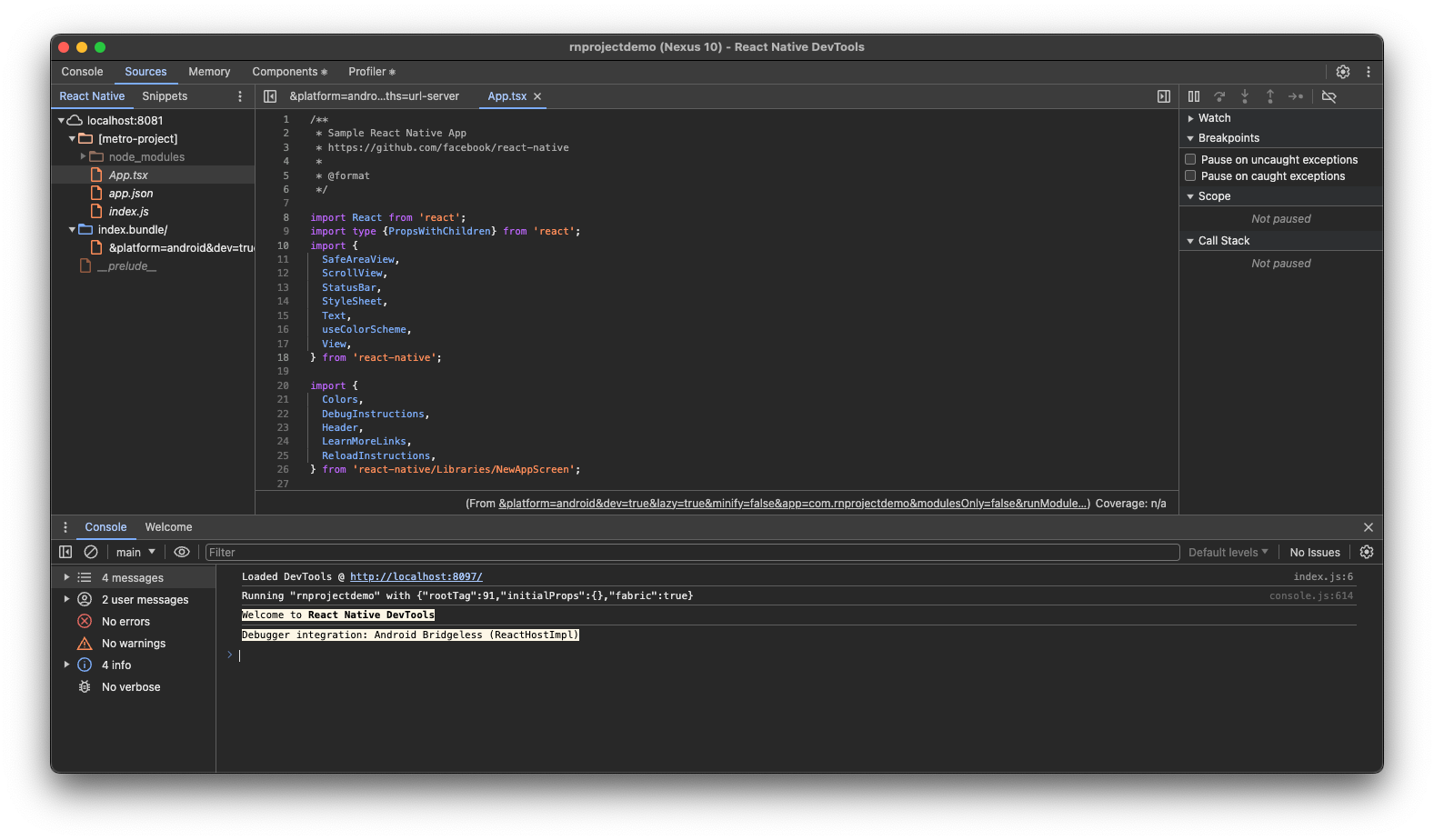
Task: Collapse the localhost:8081 tree node
Action: (61, 120)
